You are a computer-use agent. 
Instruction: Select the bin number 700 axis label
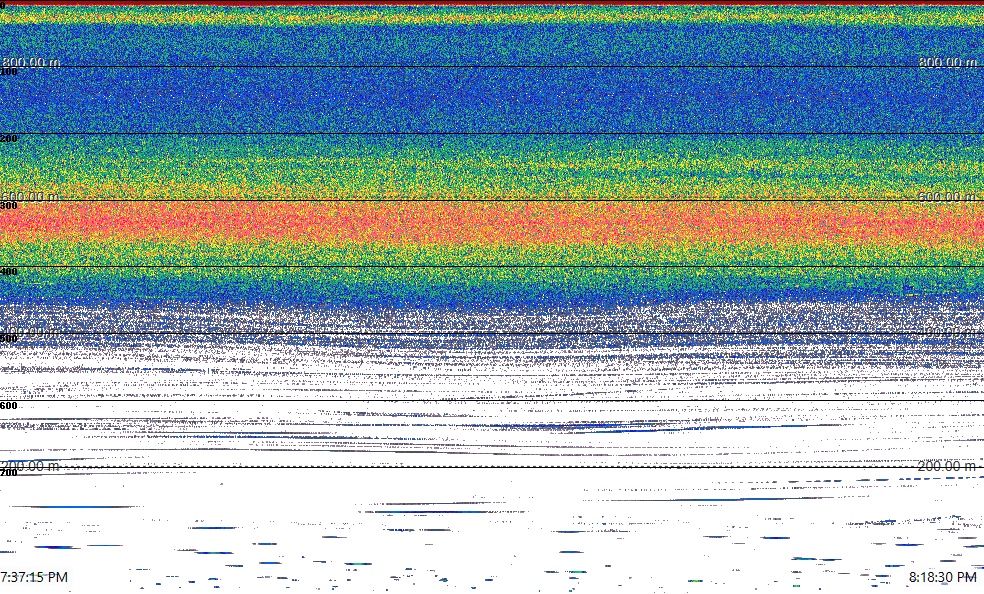point(9,472)
